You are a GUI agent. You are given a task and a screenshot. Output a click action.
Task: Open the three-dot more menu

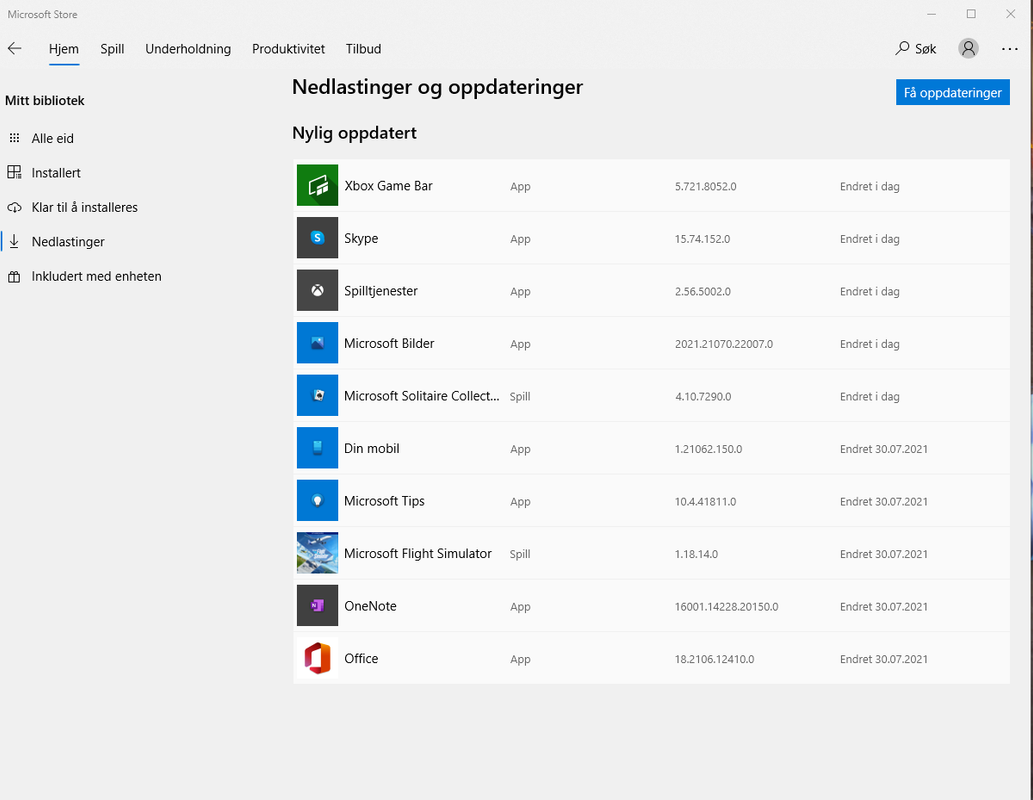point(1009,49)
